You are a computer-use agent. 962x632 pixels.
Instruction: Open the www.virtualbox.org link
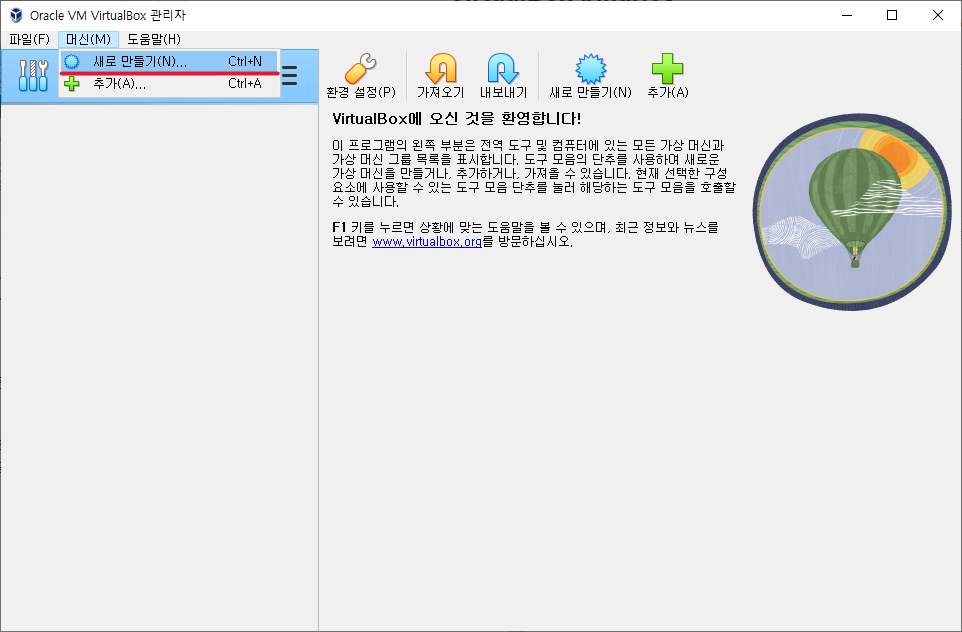pos(427,242)
